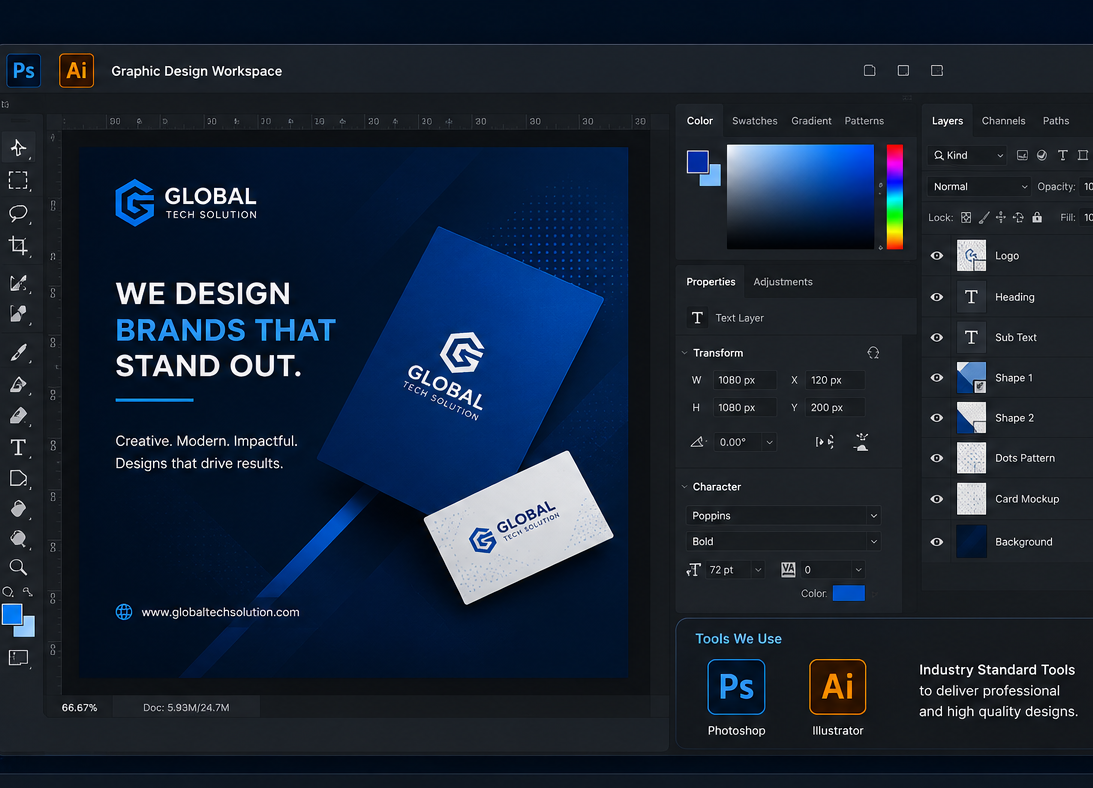Click the globe icon beside website URL
Image resolution: width=1093 pixels, height=788 pixels.
[x=124, y=612]
